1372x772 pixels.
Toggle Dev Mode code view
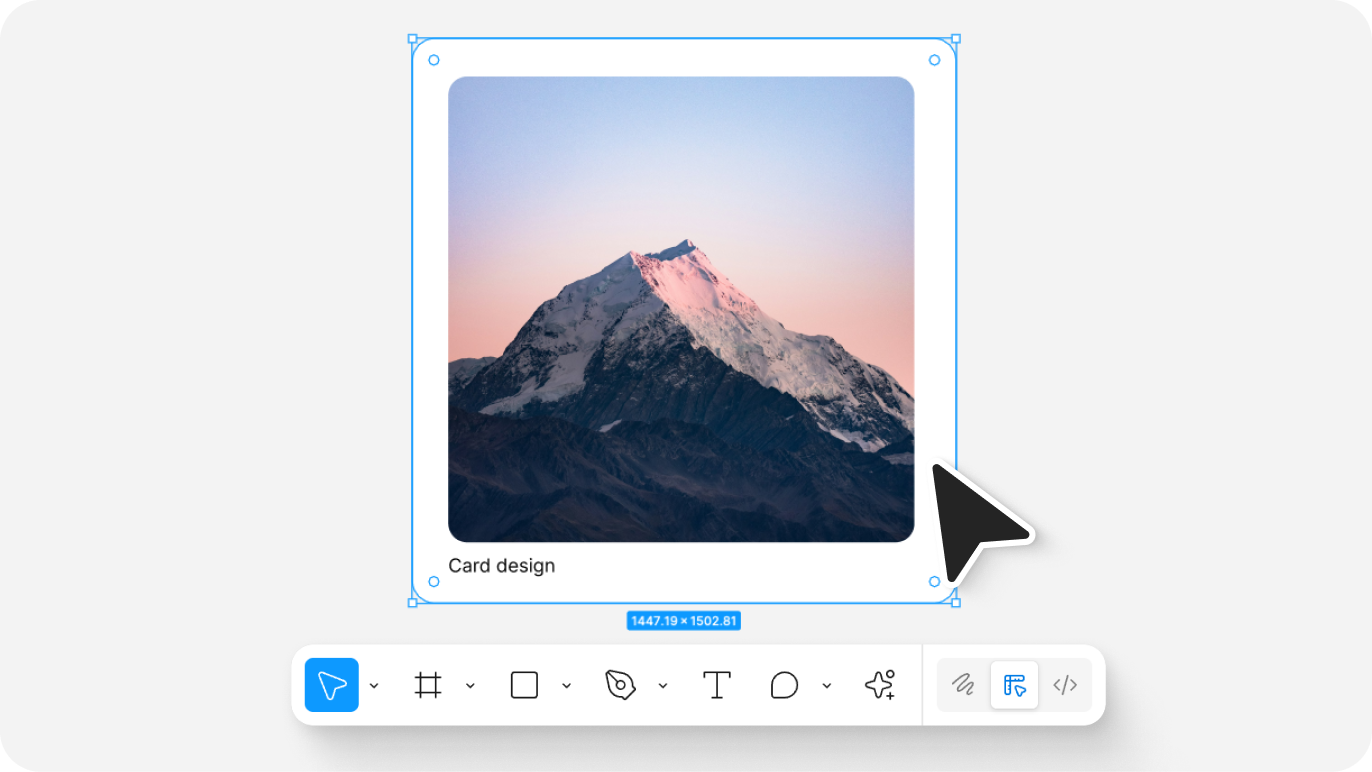[1065, 685]
